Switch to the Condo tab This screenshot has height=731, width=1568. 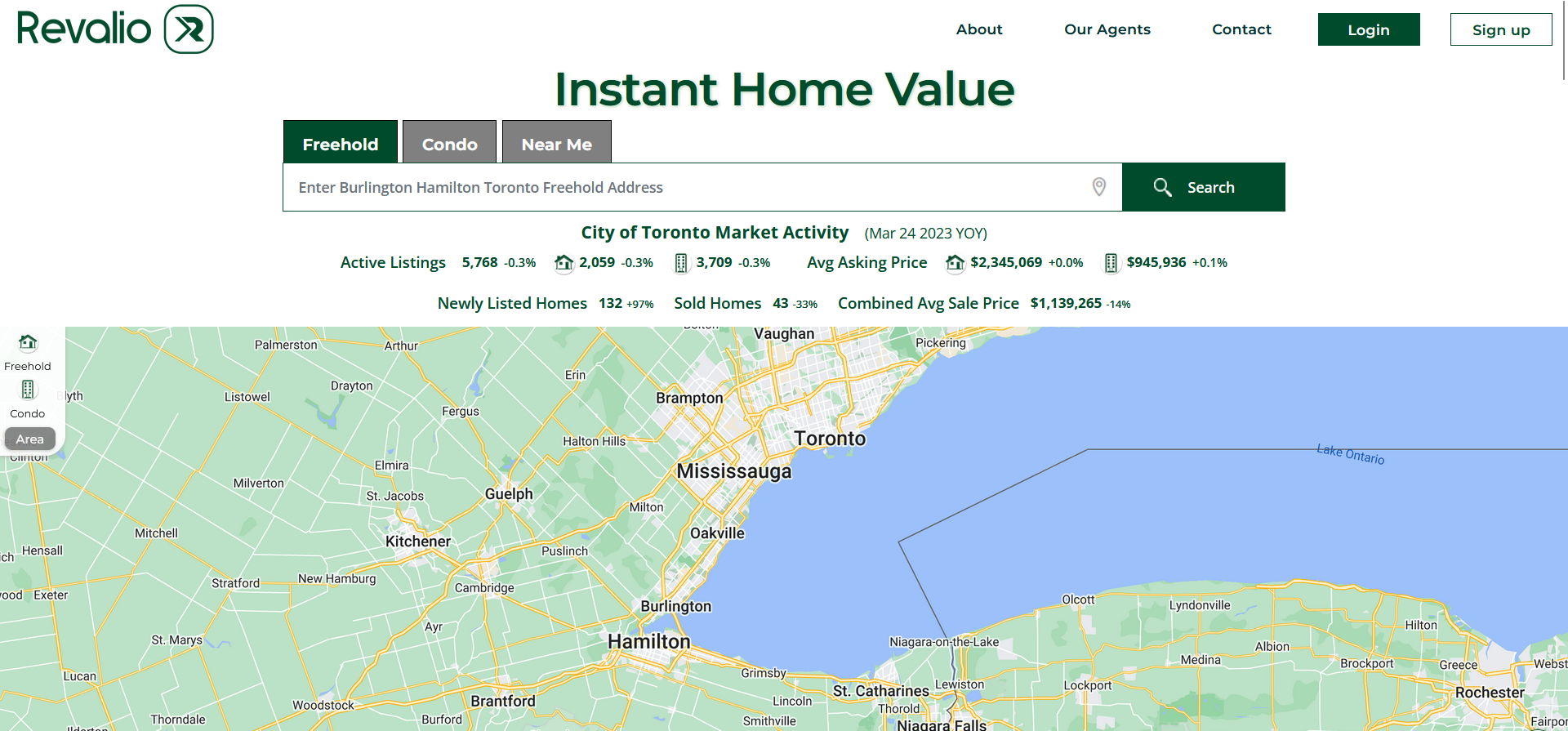click(x=449, y=144)
